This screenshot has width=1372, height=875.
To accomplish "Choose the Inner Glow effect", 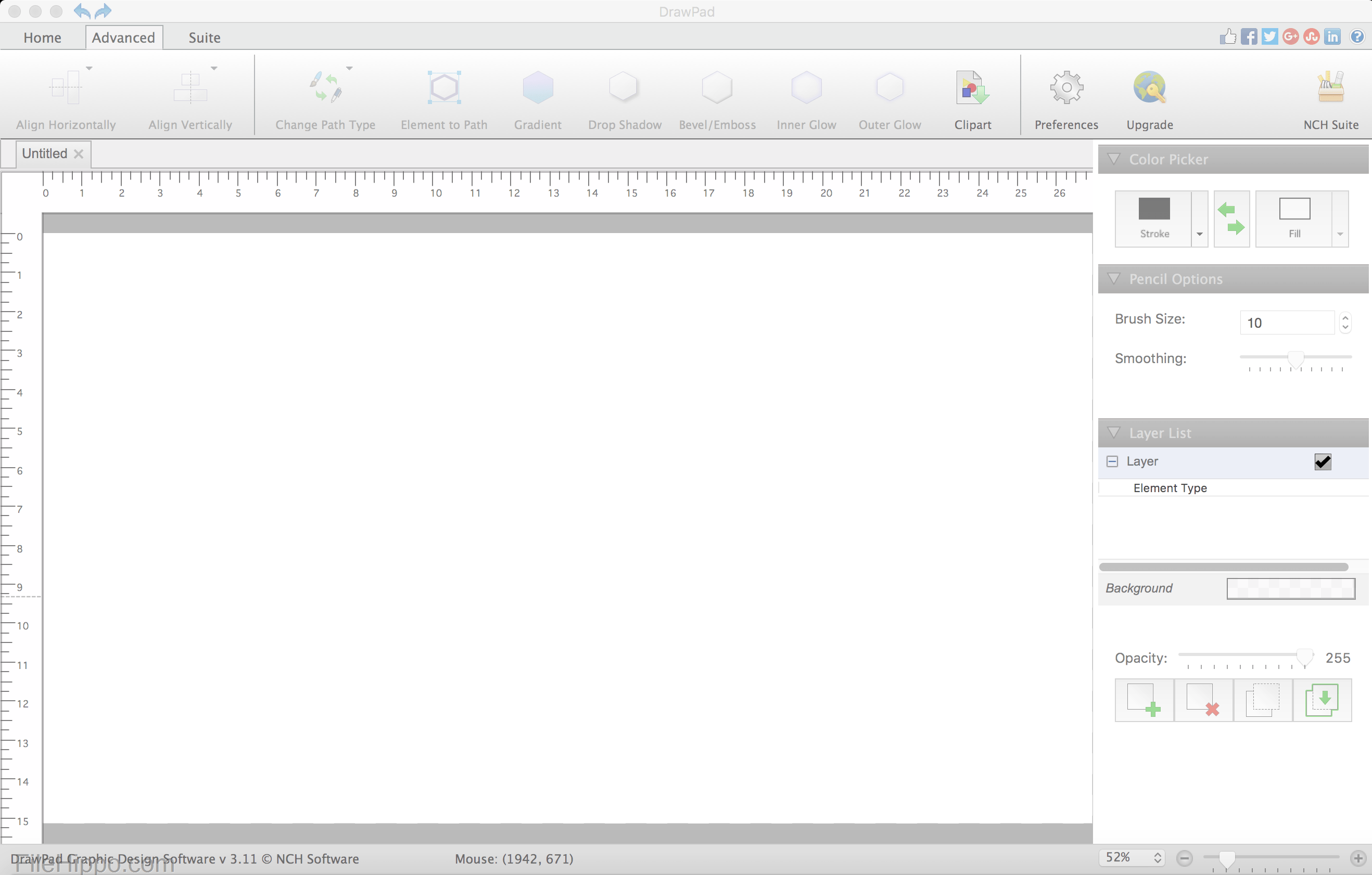I will point(806,88).
